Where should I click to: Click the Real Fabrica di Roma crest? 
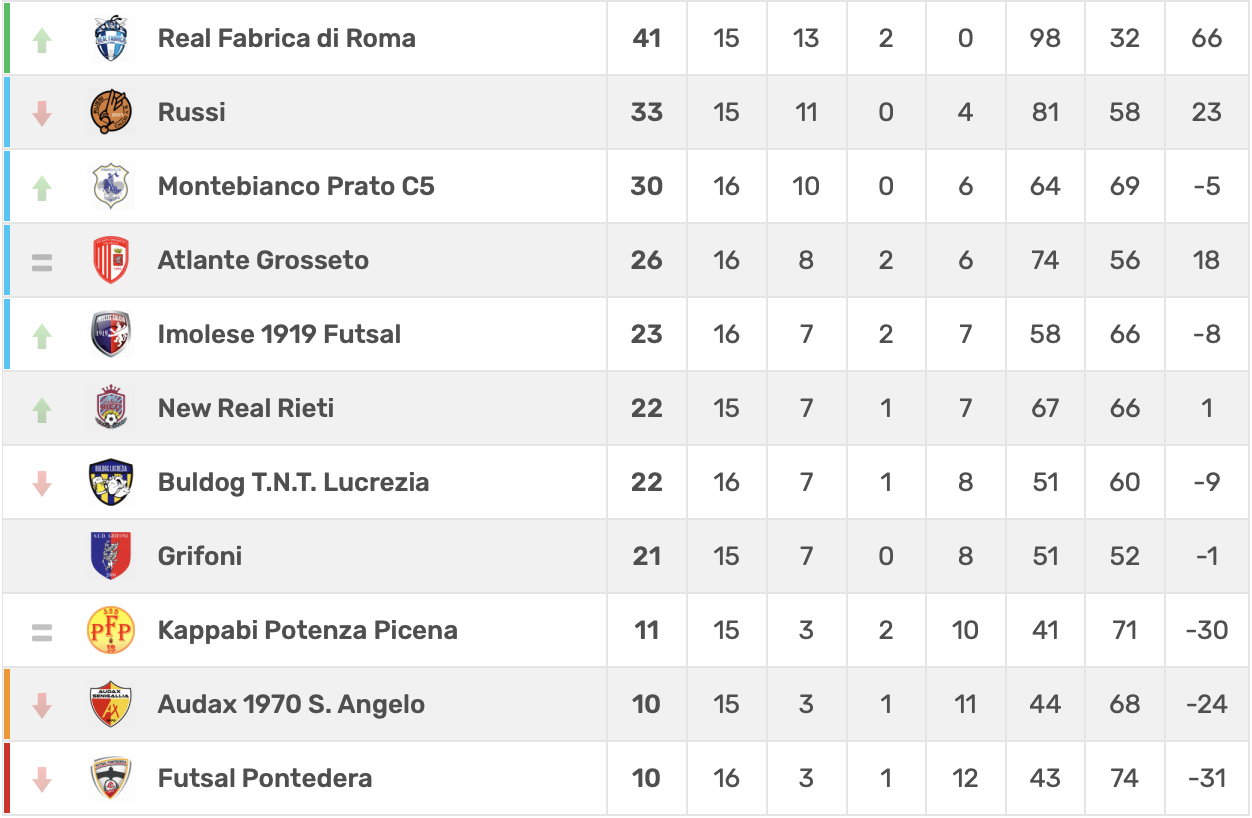coord(111,39)
